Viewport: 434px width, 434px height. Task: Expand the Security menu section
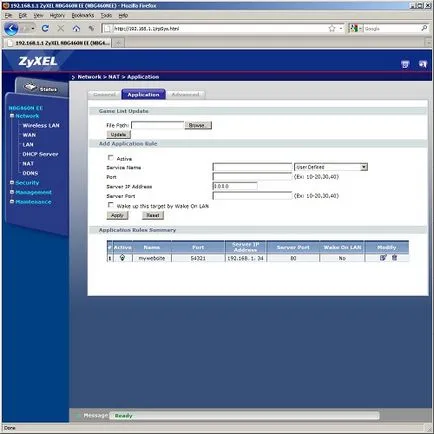(12, 182)
